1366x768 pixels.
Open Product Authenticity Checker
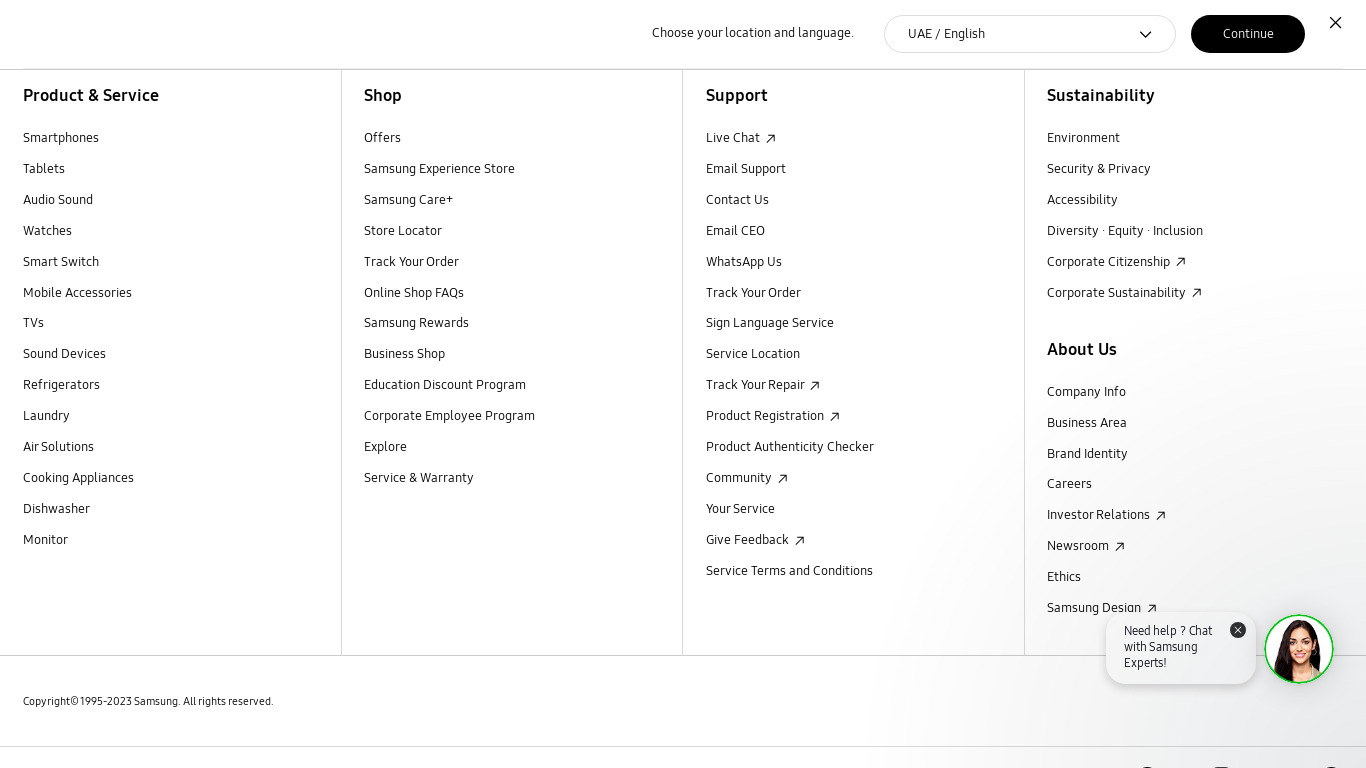[x=790, y=447]
